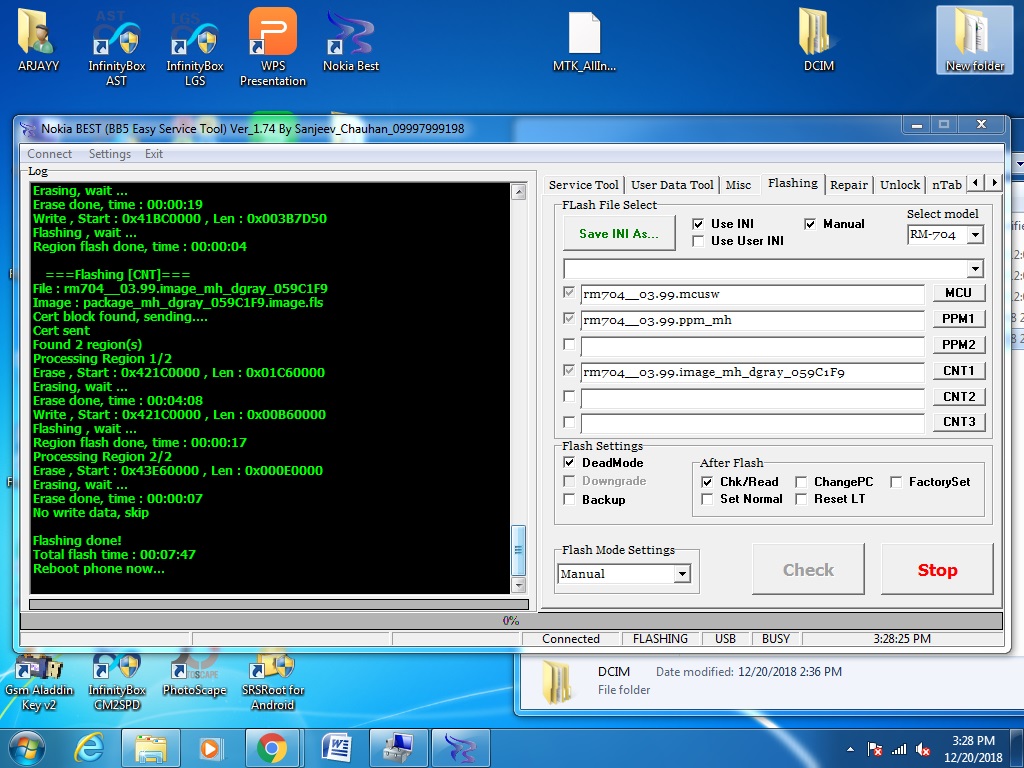
Task: Switch to the User Data Tool tab
Action: point(672,185)
